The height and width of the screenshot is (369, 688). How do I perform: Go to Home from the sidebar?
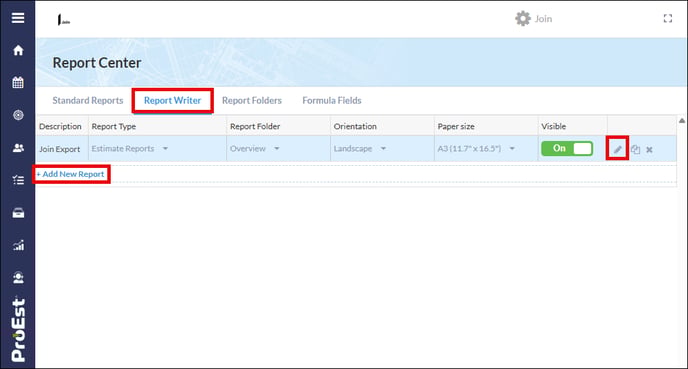click(x=18, y=50)
